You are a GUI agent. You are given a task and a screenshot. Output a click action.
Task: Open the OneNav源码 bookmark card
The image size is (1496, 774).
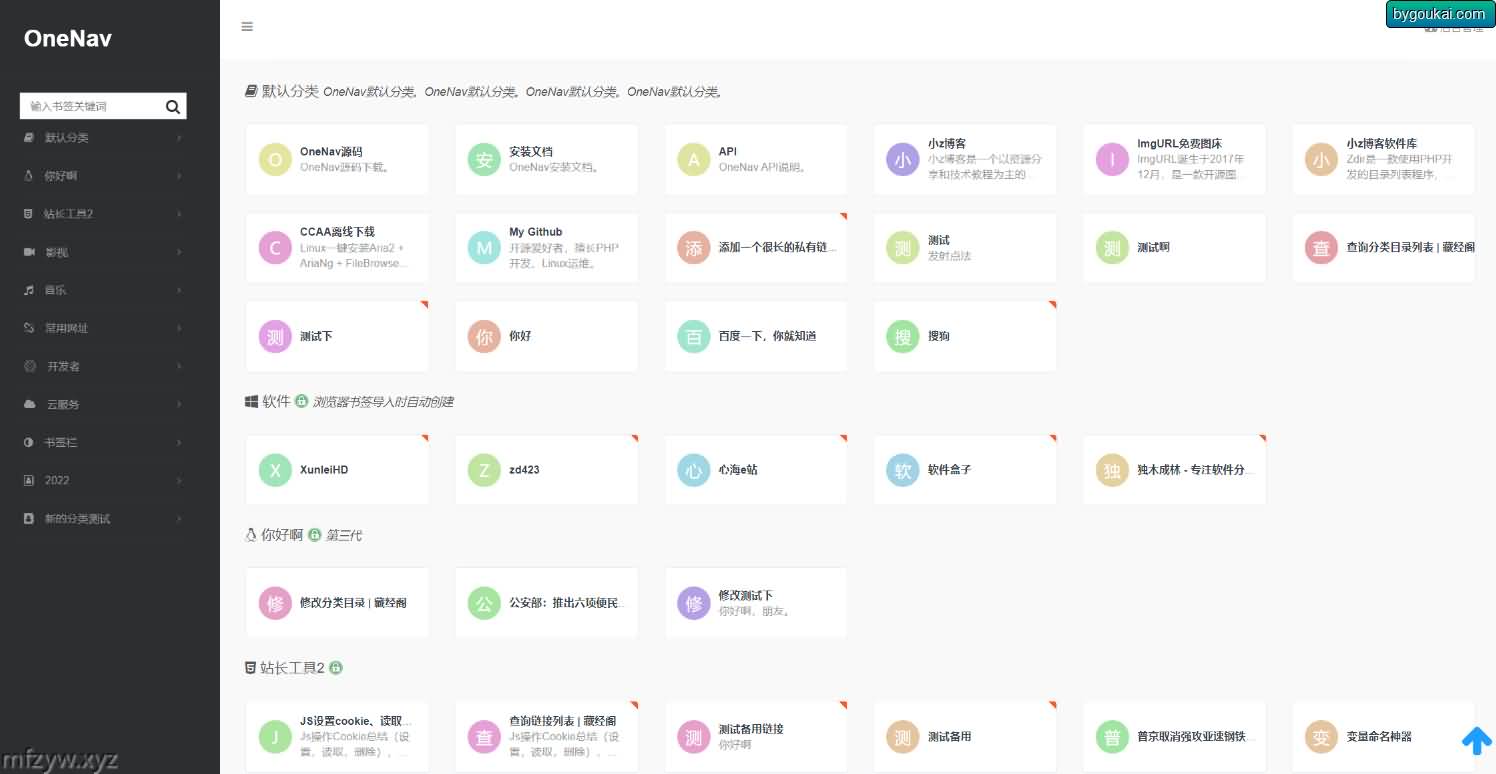tap(337, 159)
